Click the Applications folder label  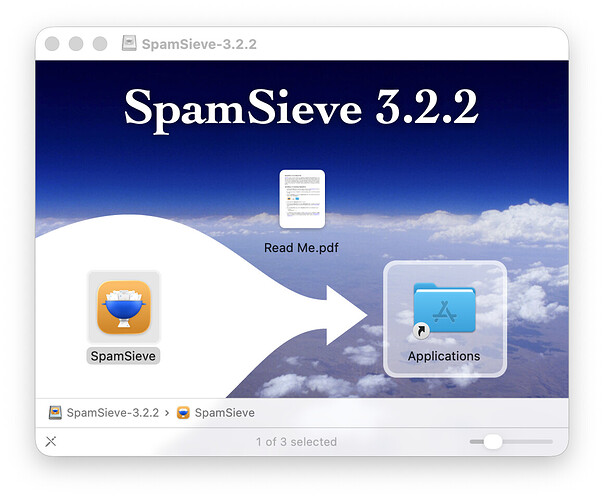pyautogui.click(x=444, y=356)
